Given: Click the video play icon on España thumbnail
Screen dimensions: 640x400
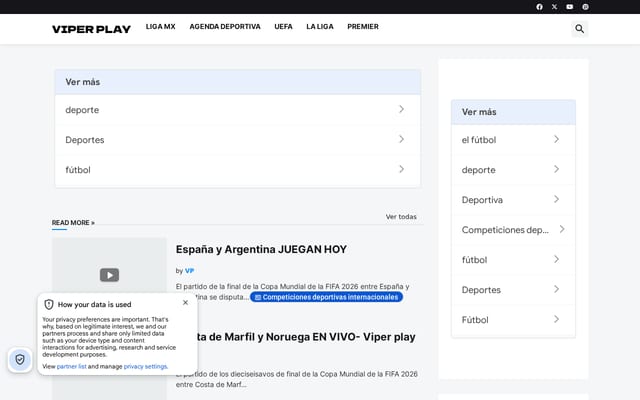Looking at the screenshot, I should pyautogui.click(x=109, y=275).
